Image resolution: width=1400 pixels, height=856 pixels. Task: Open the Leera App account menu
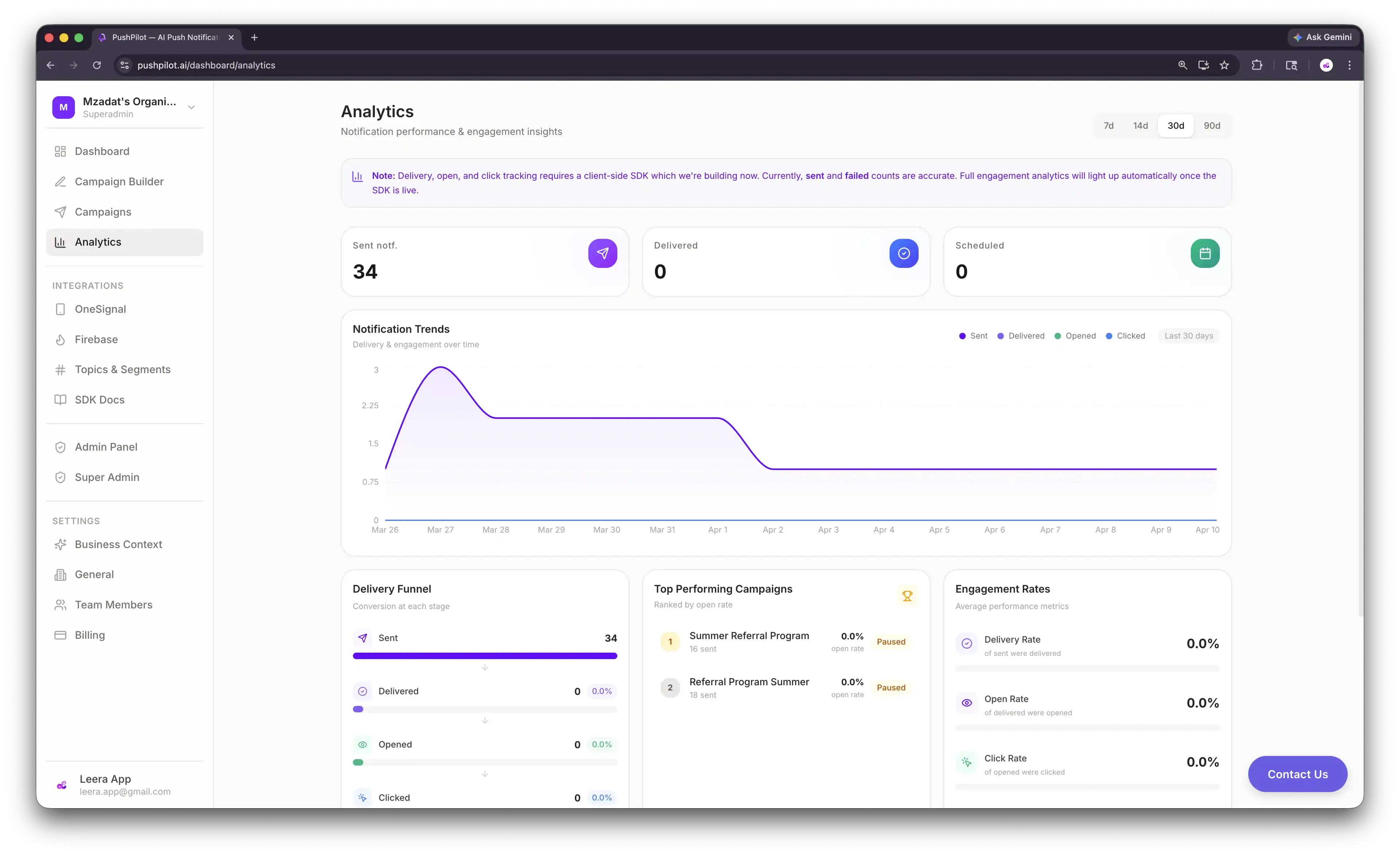[124, 785]
